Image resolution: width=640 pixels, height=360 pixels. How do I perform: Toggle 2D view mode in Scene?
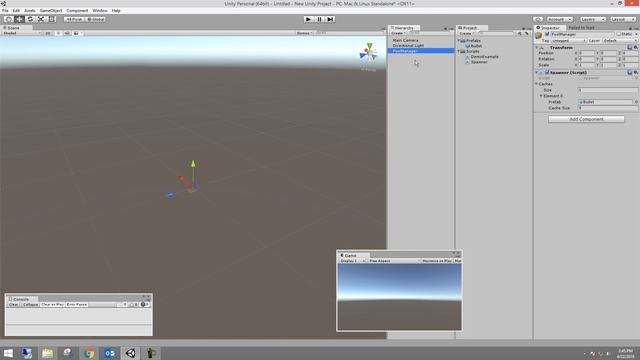pos(48,33)
